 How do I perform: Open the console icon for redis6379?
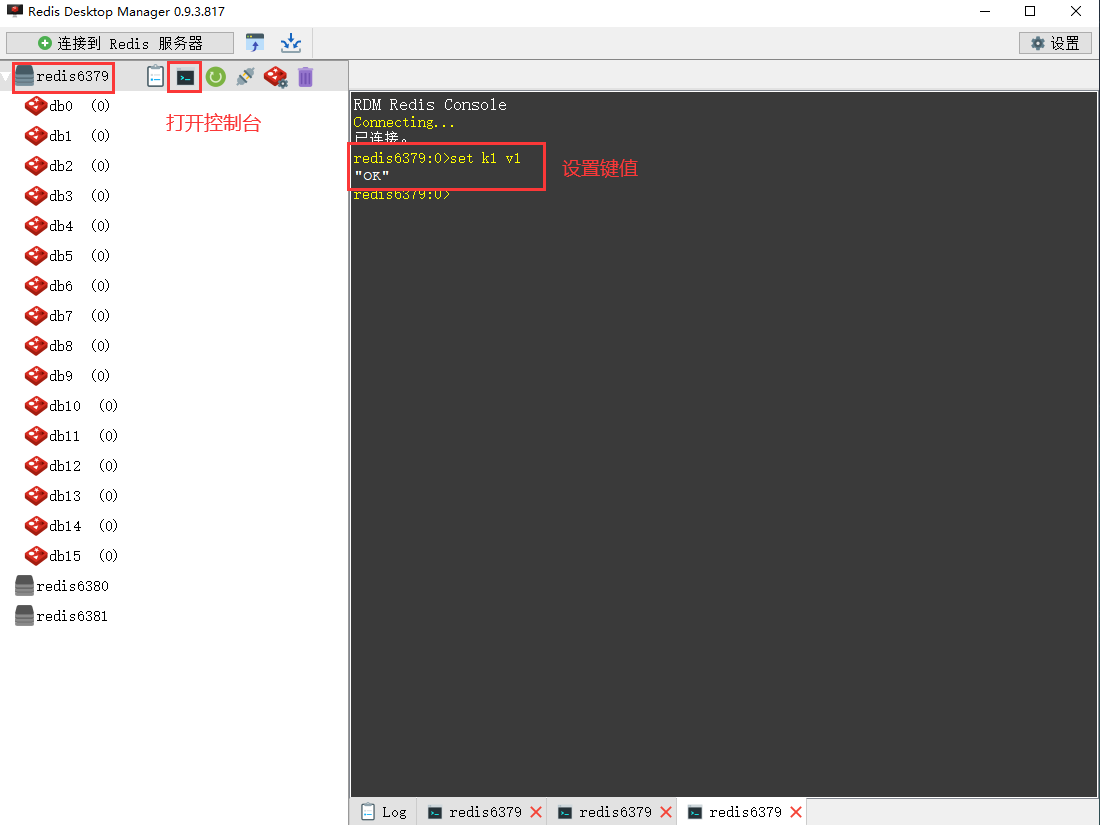[x=185, y=77]
